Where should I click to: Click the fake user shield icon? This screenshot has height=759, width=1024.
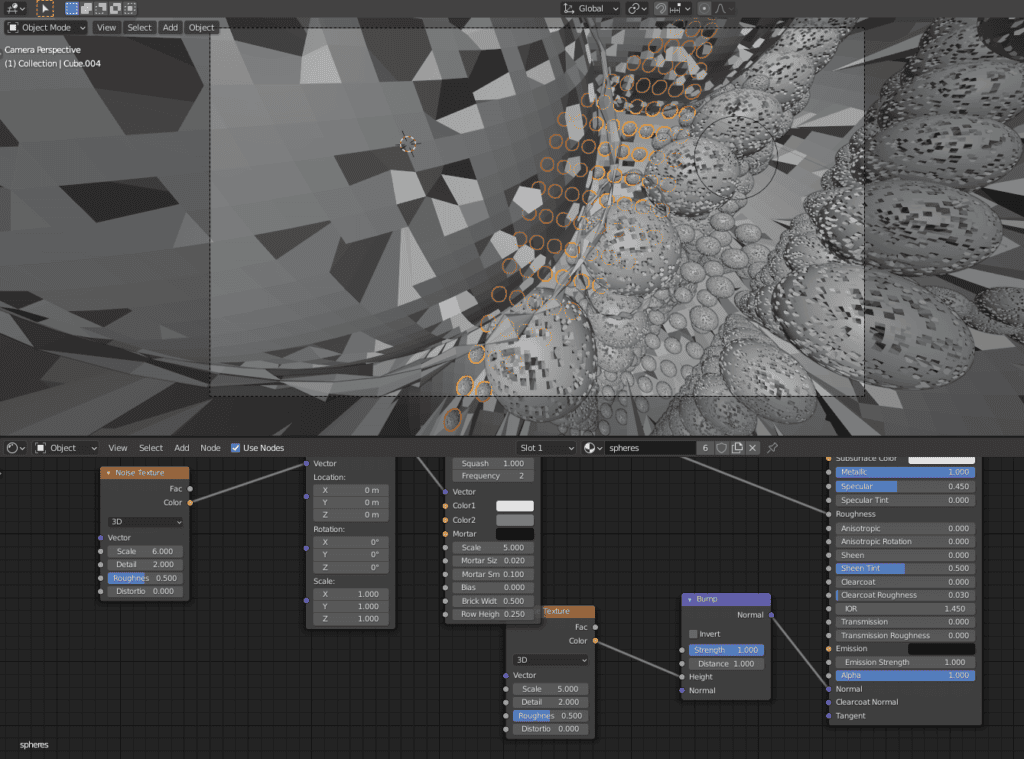(x=721, y=448)
